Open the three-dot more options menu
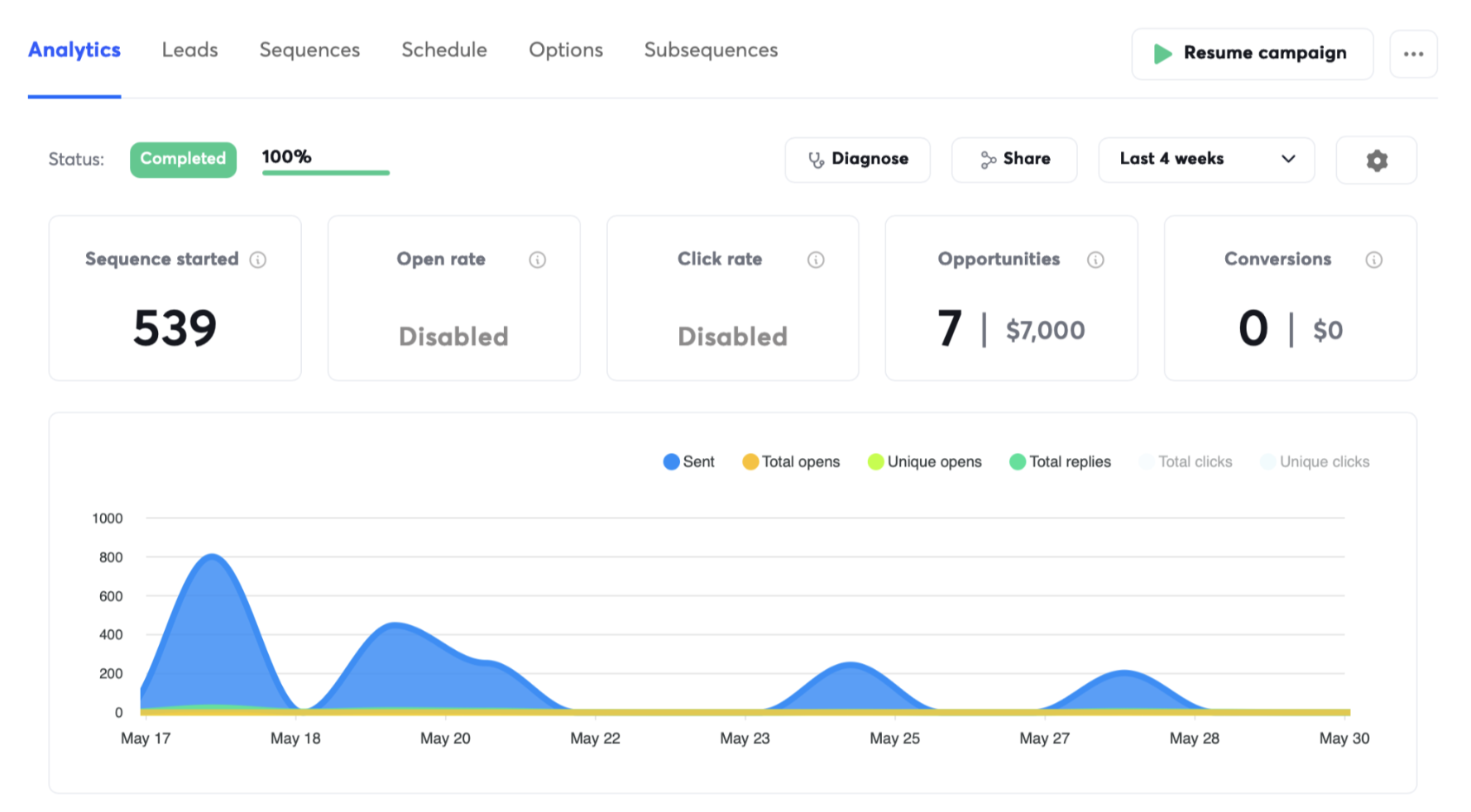 pos(1413,54)
